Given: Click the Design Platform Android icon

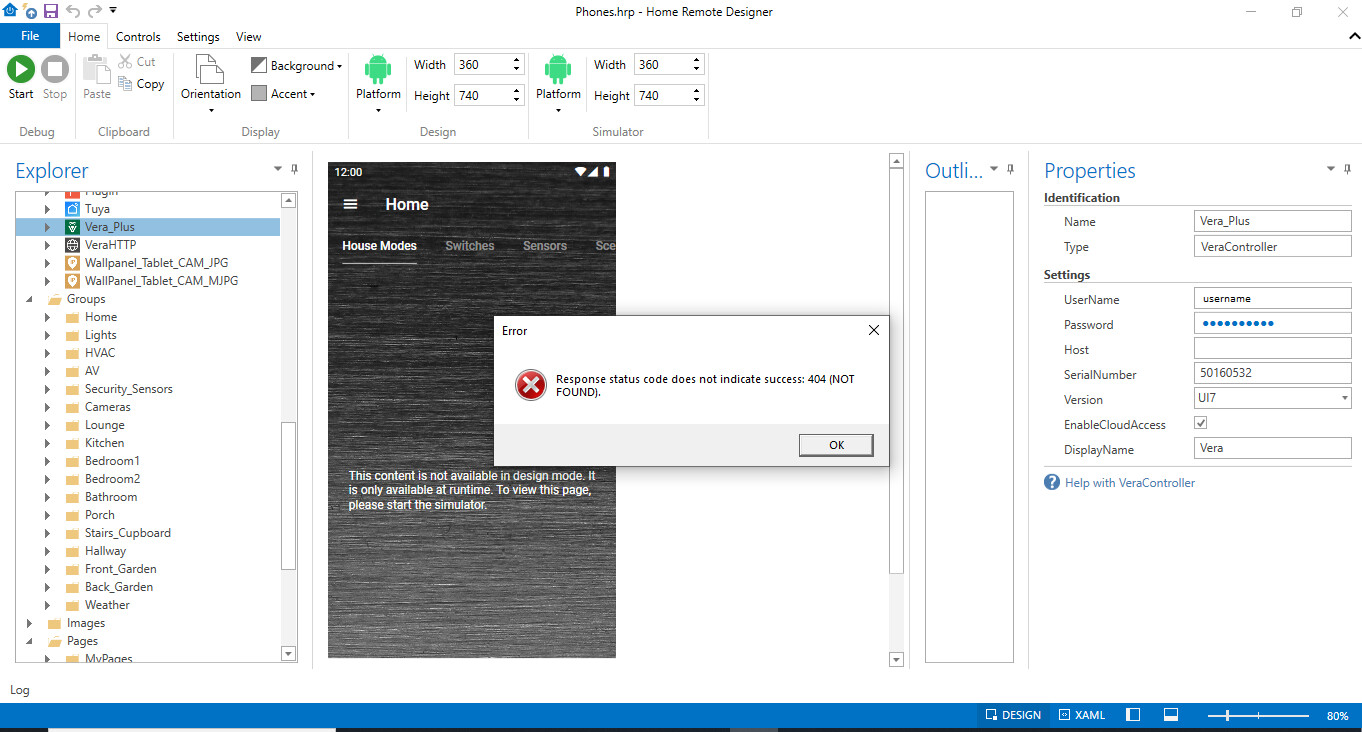Looking at the screenshot, I should click(x=378, y=69).
